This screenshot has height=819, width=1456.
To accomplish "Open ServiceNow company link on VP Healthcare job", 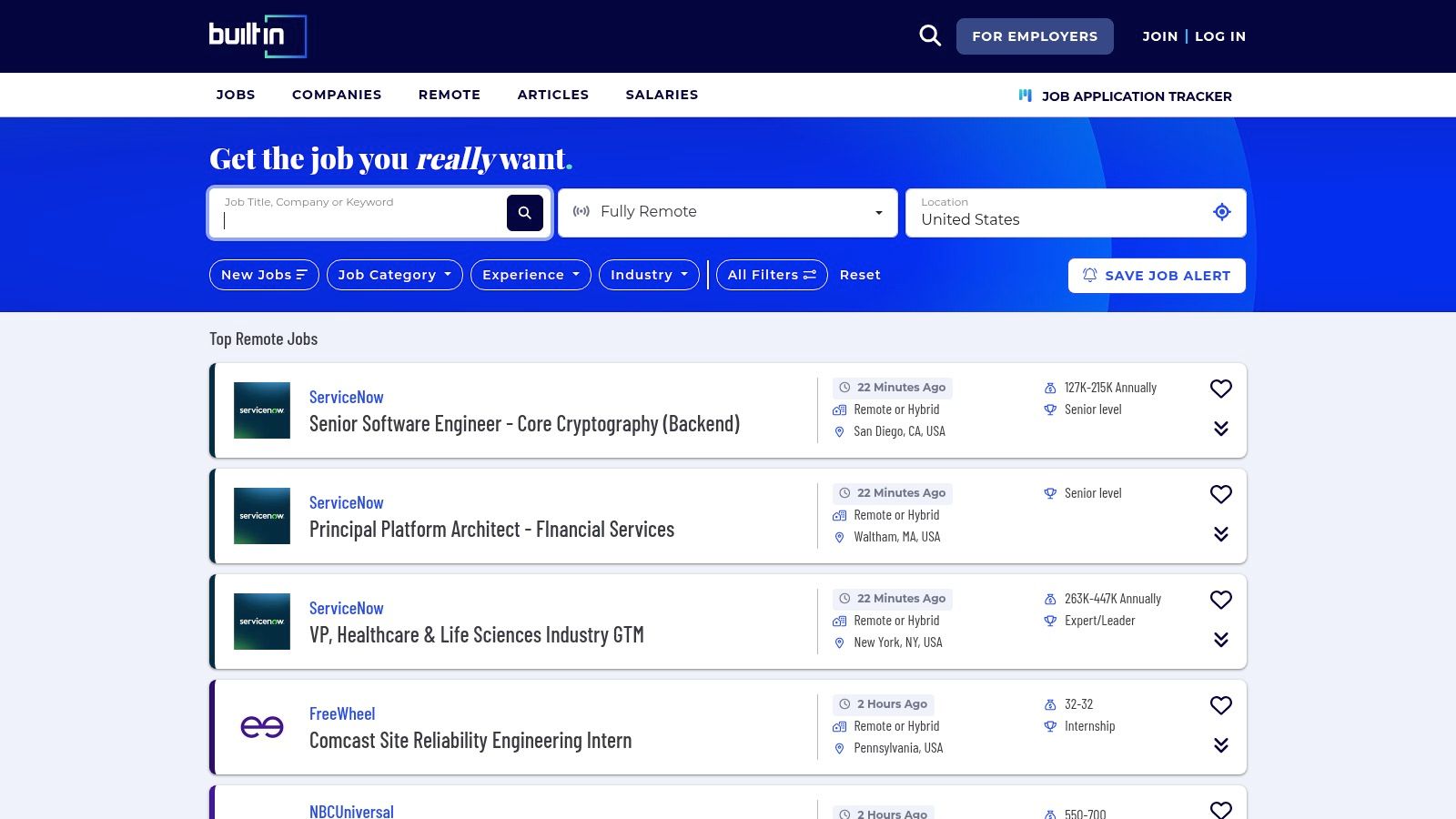I will coord(346,609).
